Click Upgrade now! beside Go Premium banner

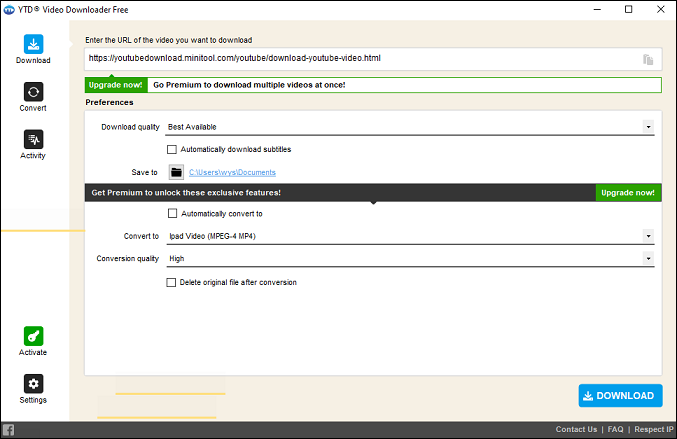coord(116,85)
